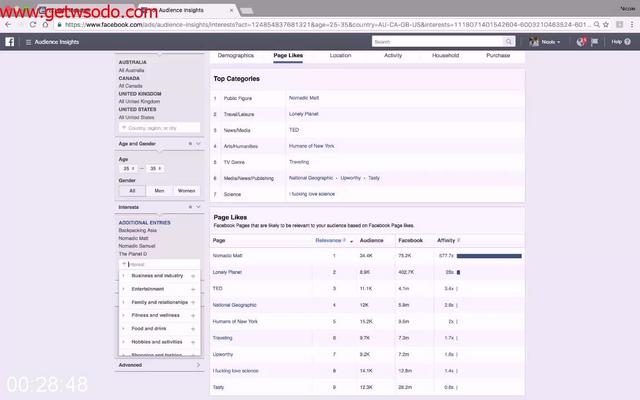Image resolution: width=640 pixels, height=400 pixels.
Task: Click The Planet D interest entry
Action: click(133, 254)
